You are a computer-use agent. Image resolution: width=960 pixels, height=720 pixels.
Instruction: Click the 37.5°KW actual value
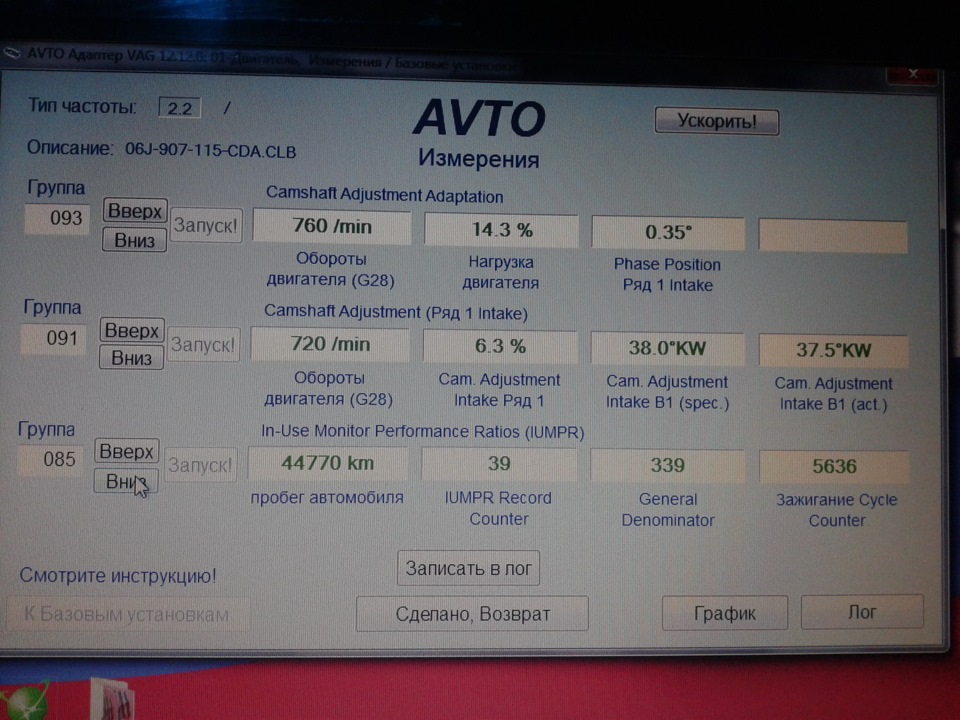[833, 350]
